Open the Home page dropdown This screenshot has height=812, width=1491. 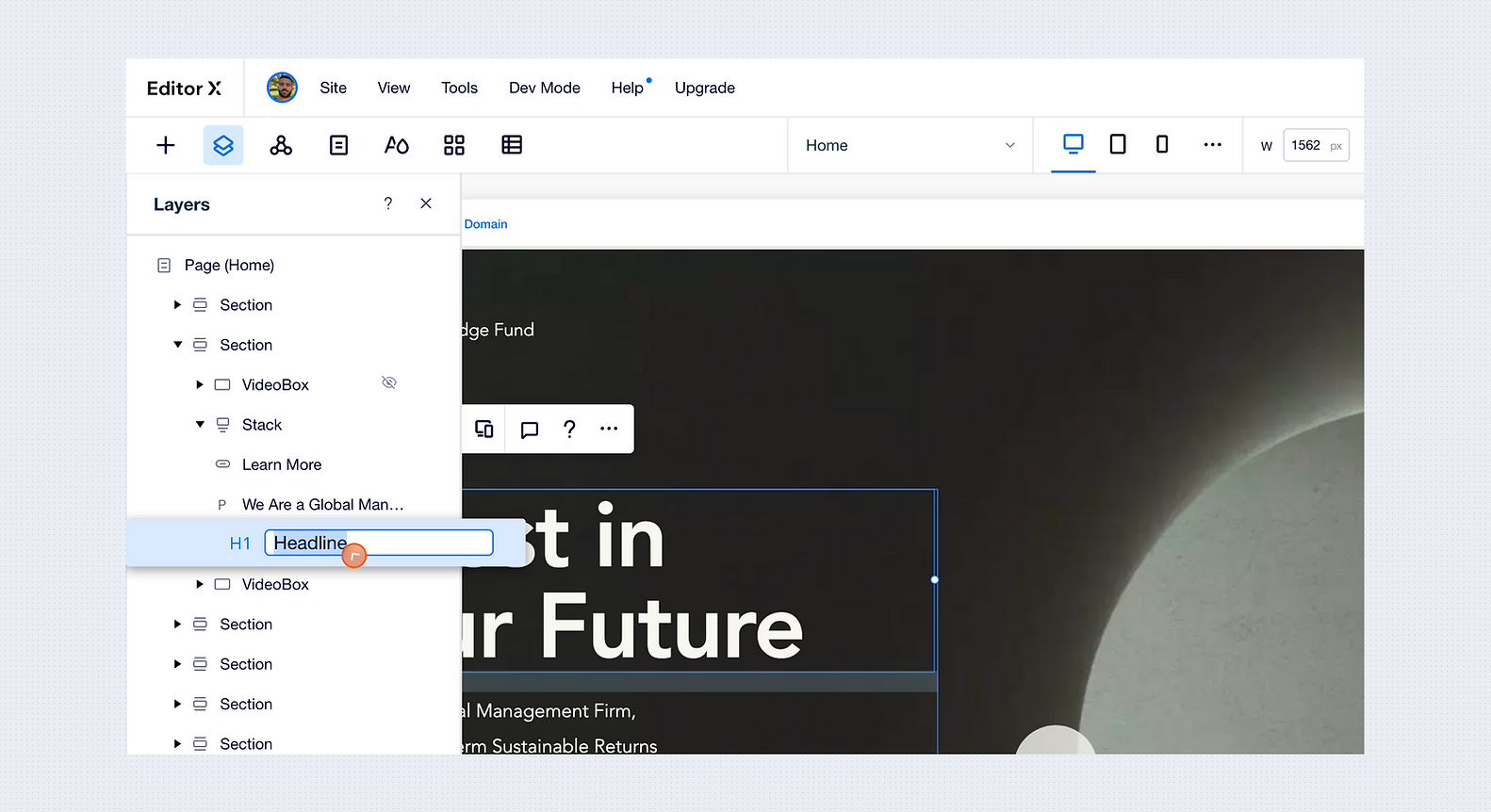point(910,145)
